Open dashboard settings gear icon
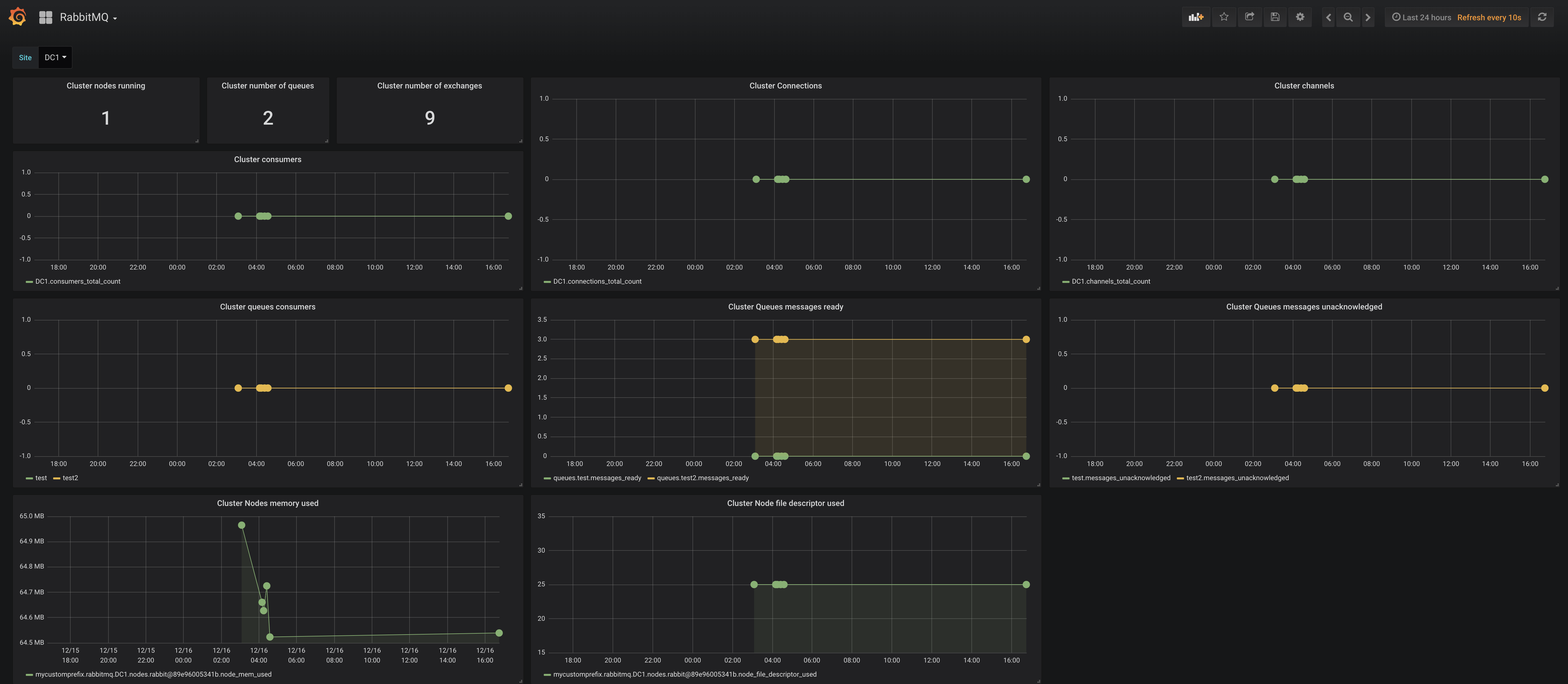 coord(1299,17)
